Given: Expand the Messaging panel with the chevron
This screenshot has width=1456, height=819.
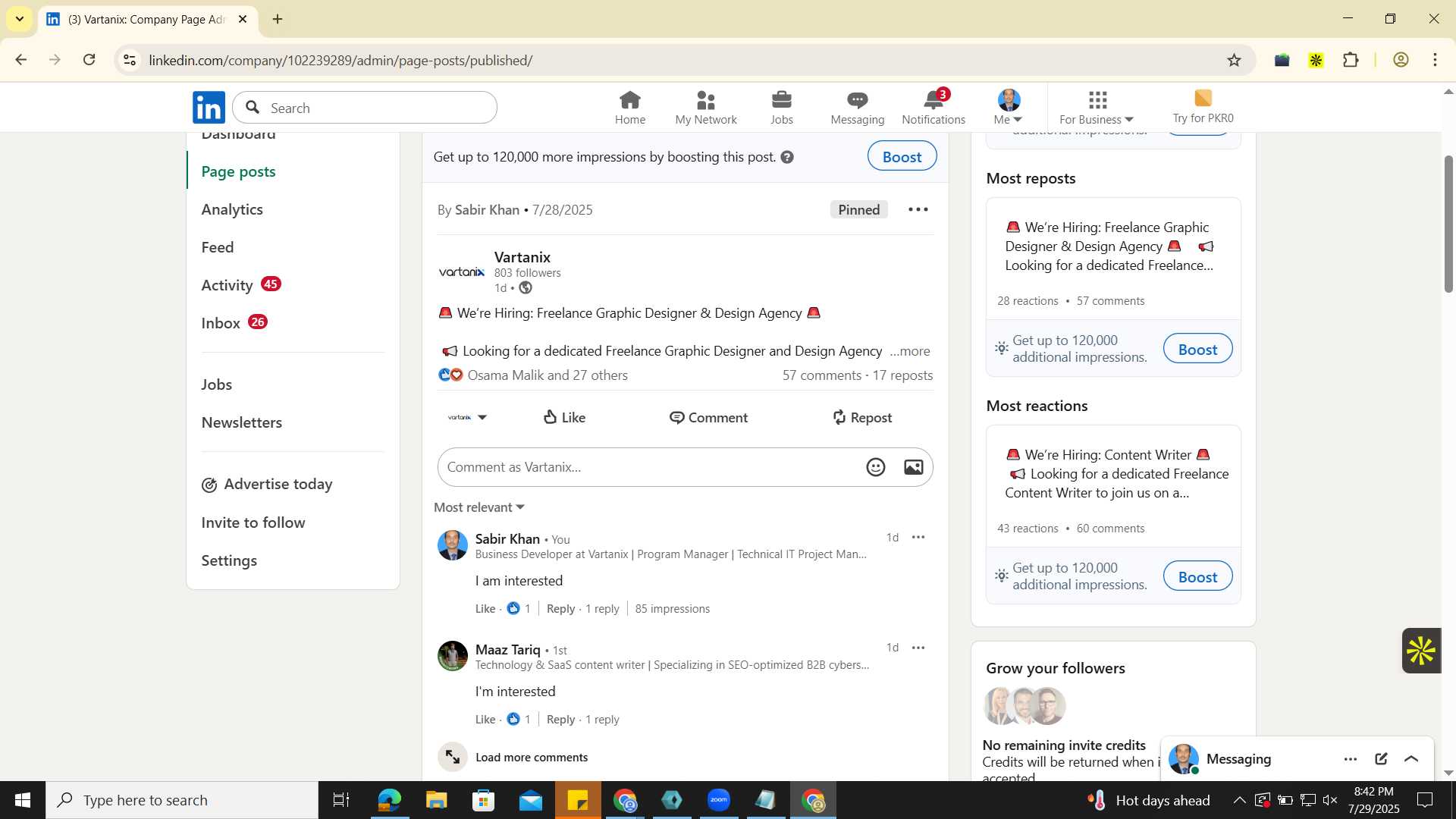Looking at the screenshot, I should click(x=1411, y=759).
